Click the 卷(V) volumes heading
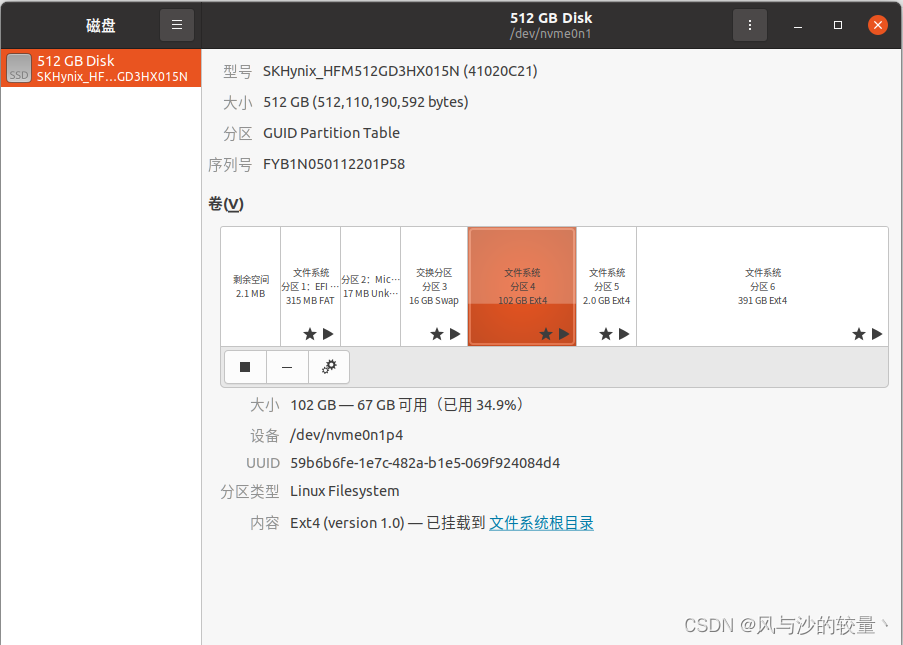 click(226, 204)
